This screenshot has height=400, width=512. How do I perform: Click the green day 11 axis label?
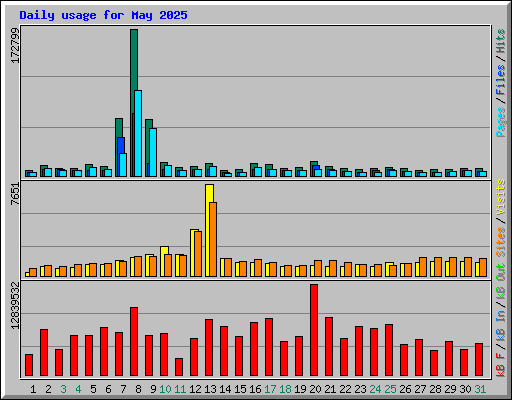click(x=180, y=389)
